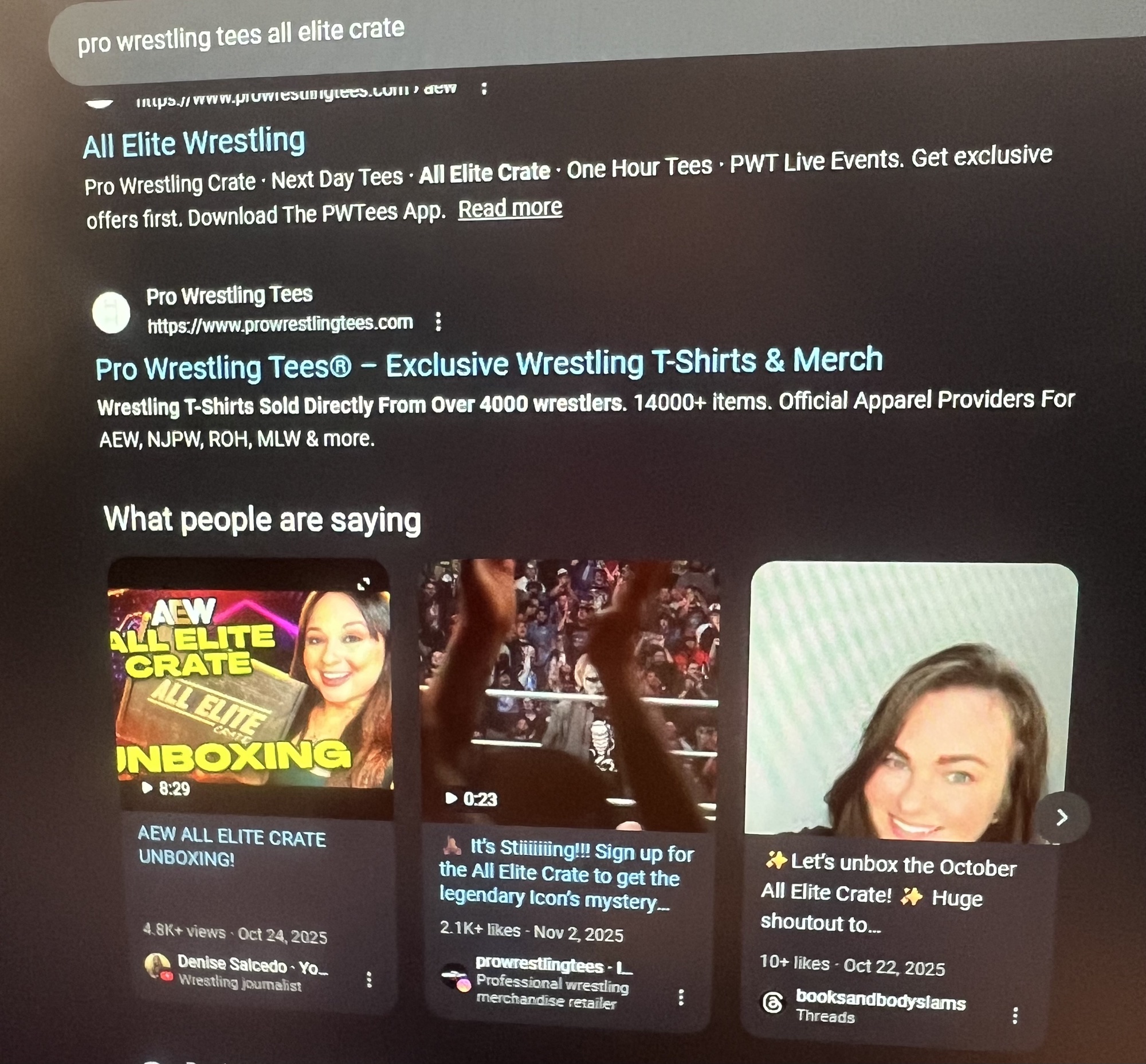Click the Pro Wrestling Tees site favicon
Screen dimensions: 1146x1064
coord(111,313)
